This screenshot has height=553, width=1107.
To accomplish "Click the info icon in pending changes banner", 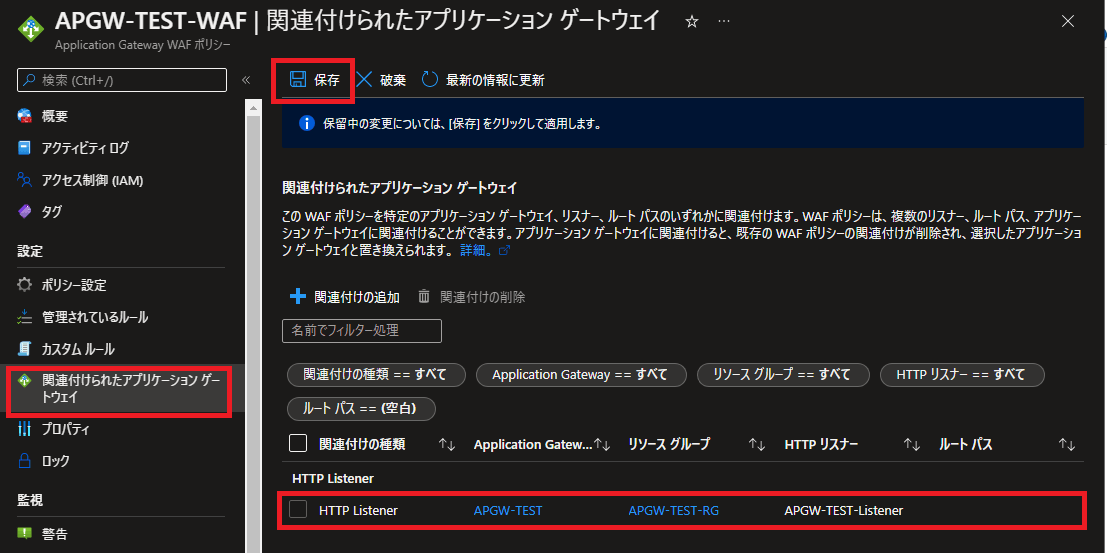I will tap(306, 124).
